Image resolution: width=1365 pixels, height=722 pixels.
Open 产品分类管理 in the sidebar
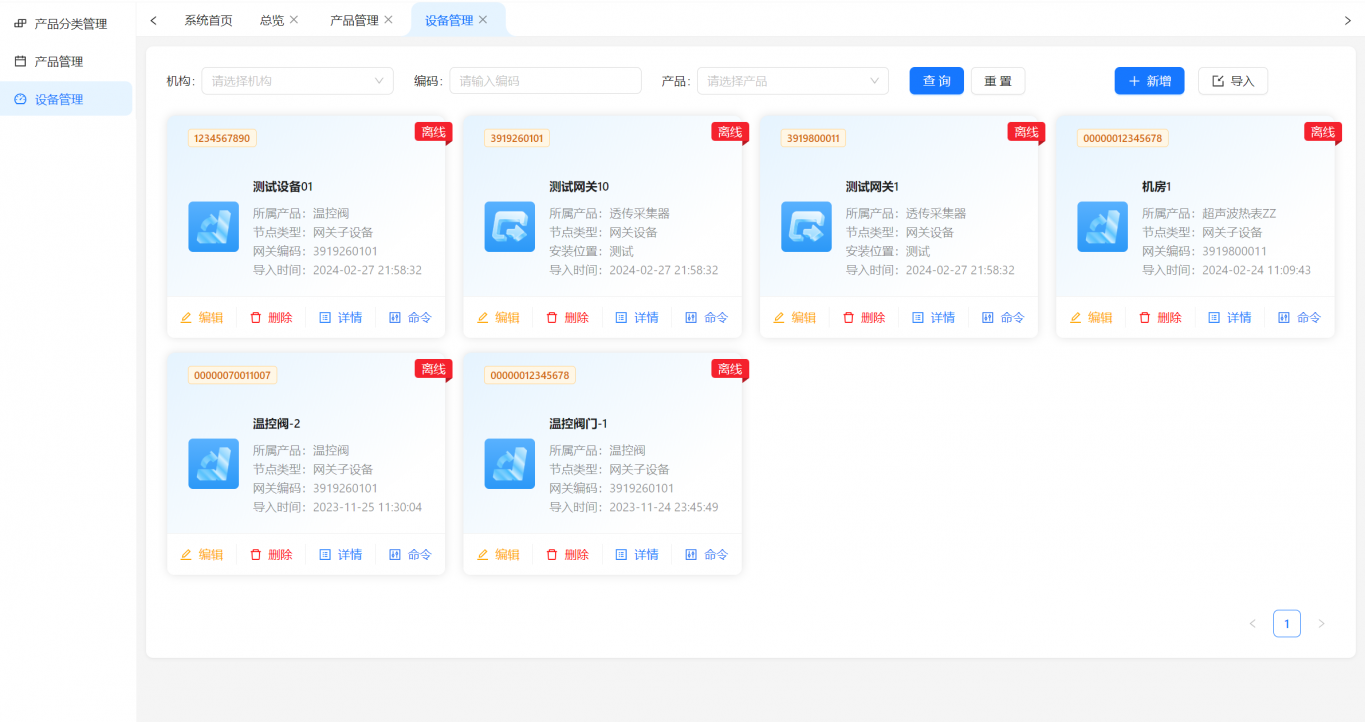(66, 23)
